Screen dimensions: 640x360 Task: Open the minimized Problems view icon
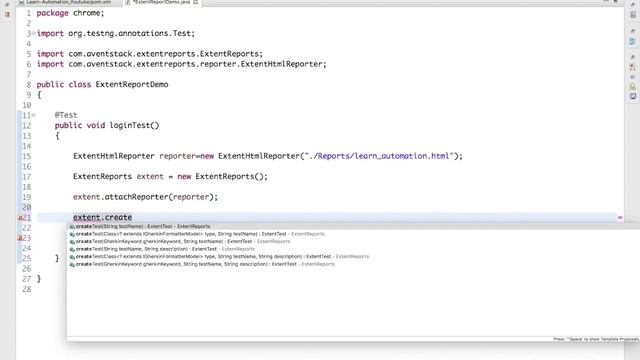[633, 67]
